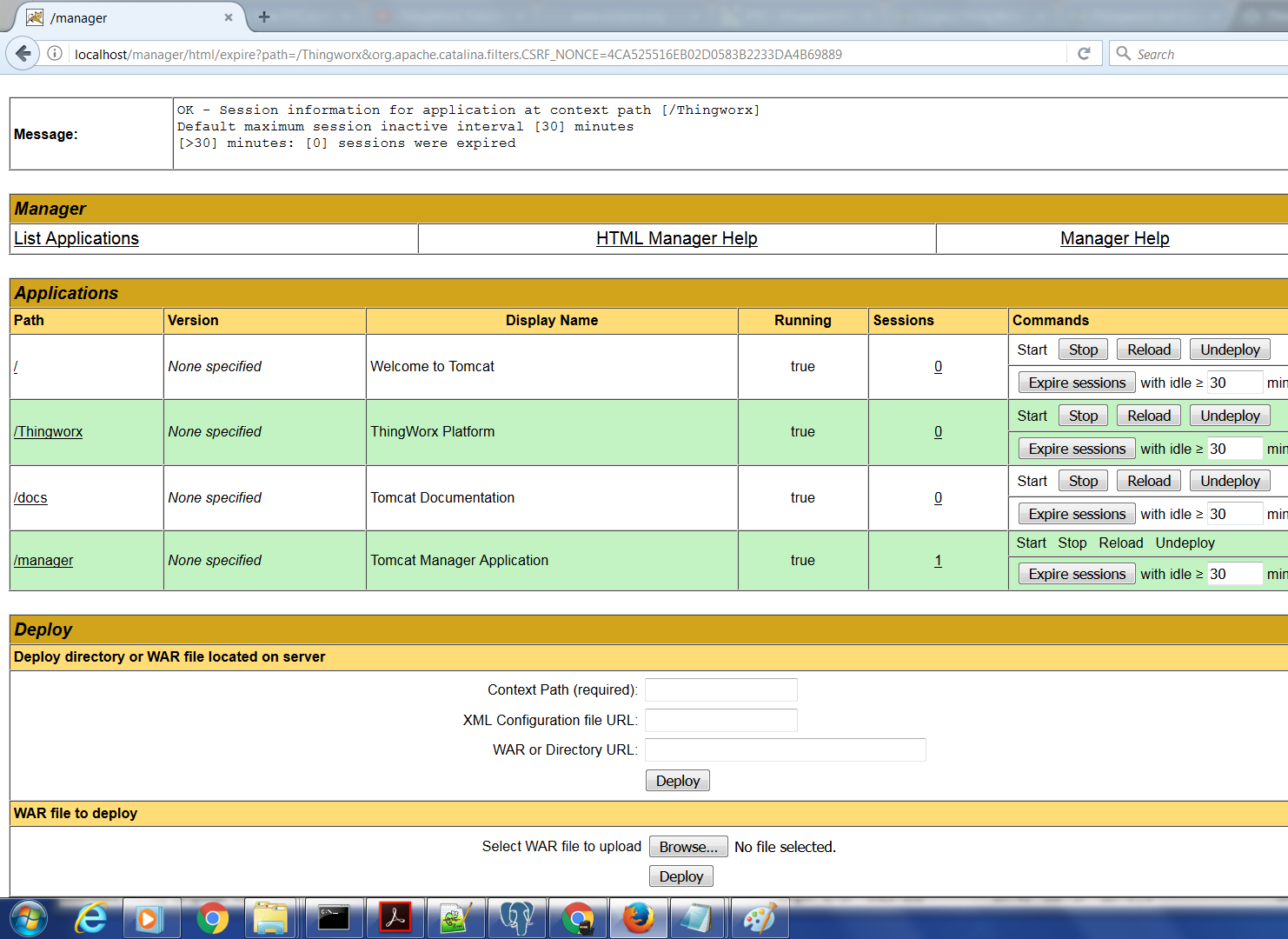Launch Internet Explorer from the taskbar
Viewport: 1288px width, 939px height.
[90, 919]
